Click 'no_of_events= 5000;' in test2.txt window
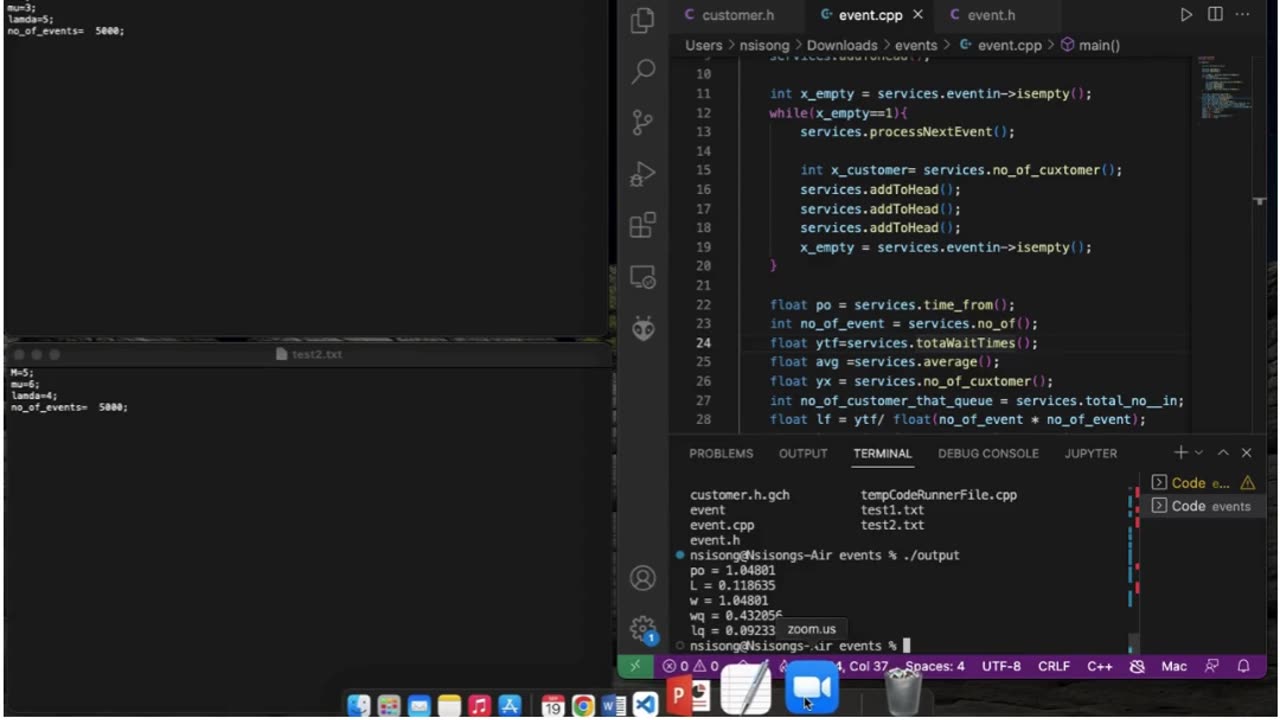This screenshot has height=720, width=1280. click(x=69, y=407)
